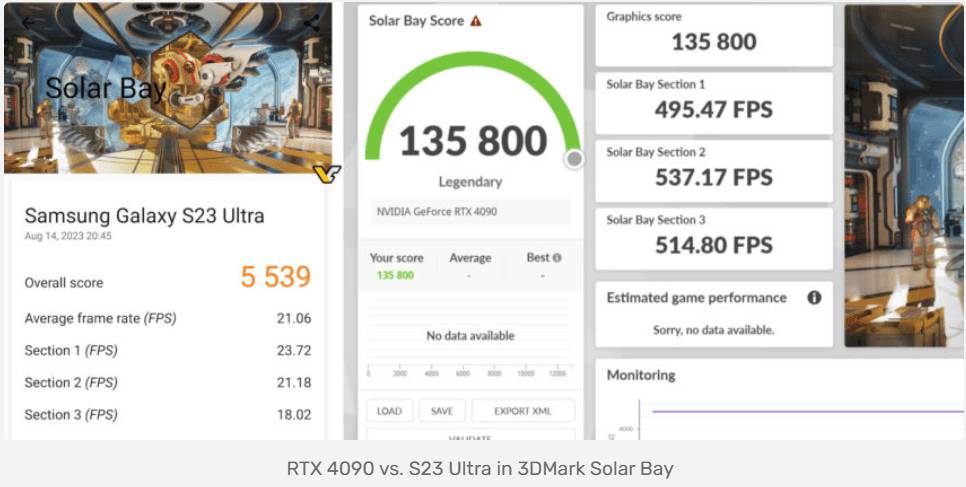The height and width of the screenshot is (487, 966).
Task: Click the Graphics score card
Action: click(x=714, y=34)
